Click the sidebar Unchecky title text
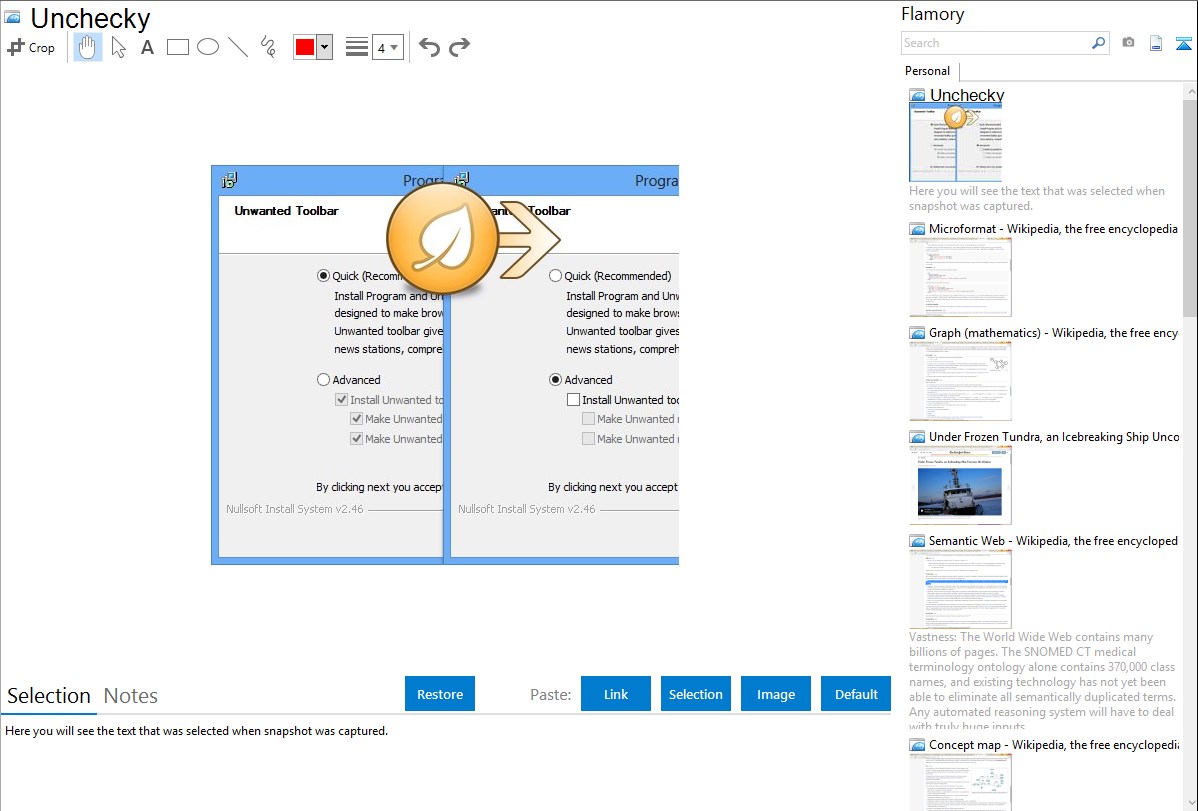Viewport: 1198px width, 811px height. click(966, 95)
